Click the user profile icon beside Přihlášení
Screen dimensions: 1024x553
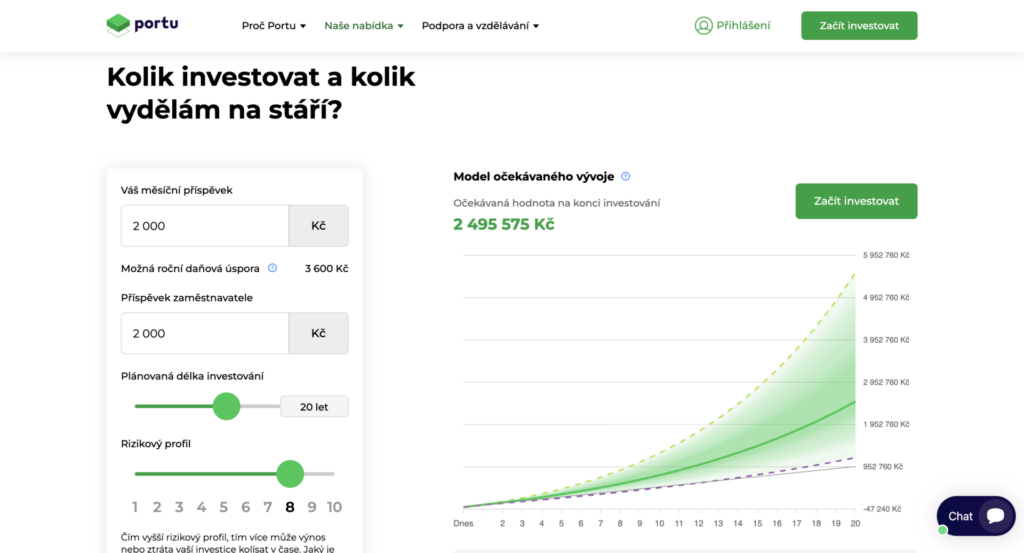click(703, 26)
